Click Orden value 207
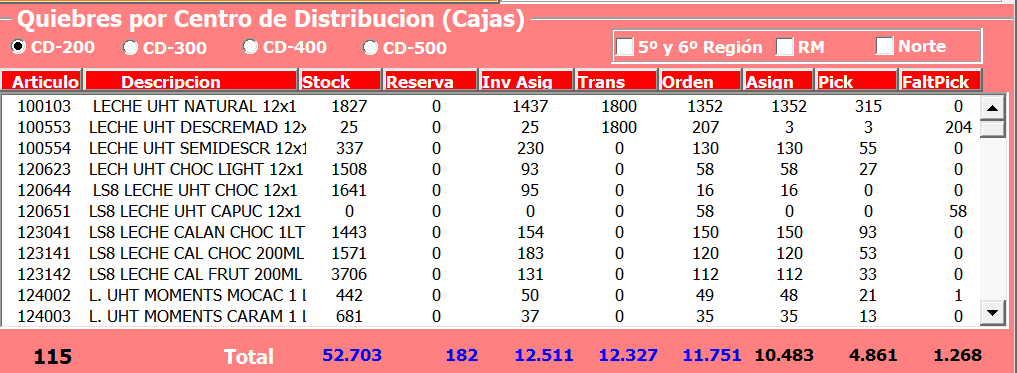Viewport: 1017px width, 373px height. click(x=705, y=128)
